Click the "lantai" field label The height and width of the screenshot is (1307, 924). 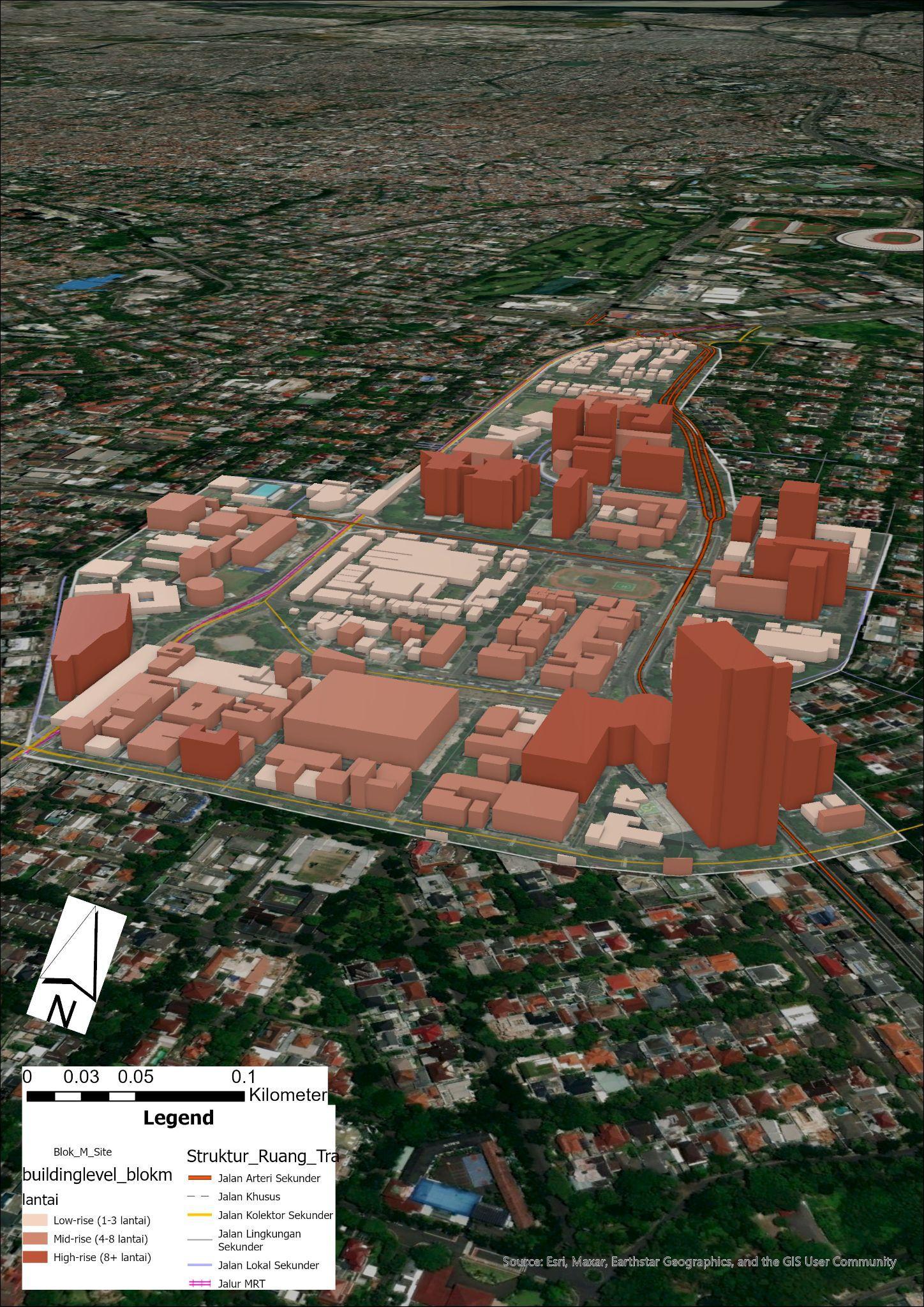[x=40, y=1199]
